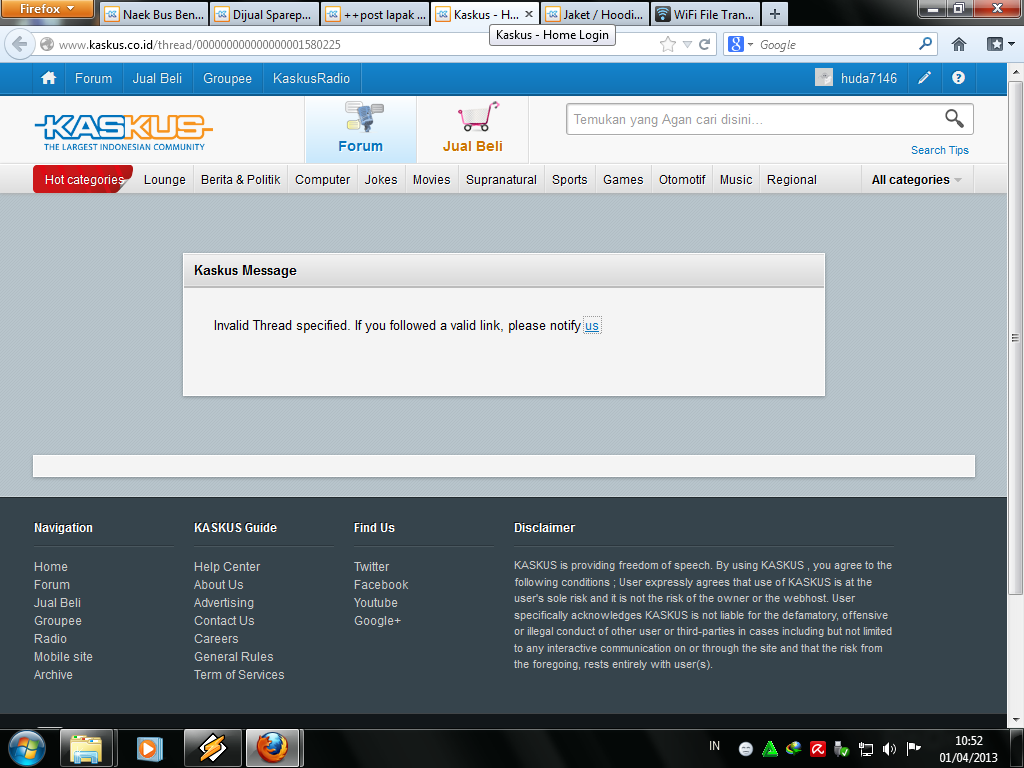Open the Supranatural category
Viewport: 1024px width, 768px height.
click(x=501, y=180)
